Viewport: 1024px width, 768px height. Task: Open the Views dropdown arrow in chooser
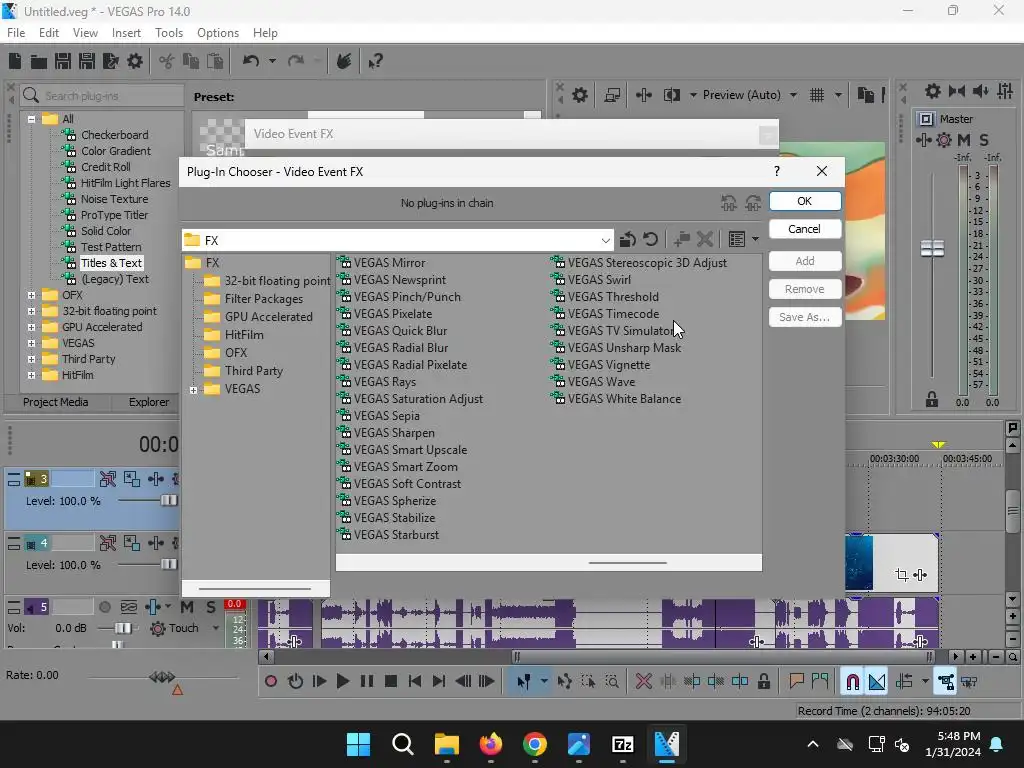click(755, 240)
